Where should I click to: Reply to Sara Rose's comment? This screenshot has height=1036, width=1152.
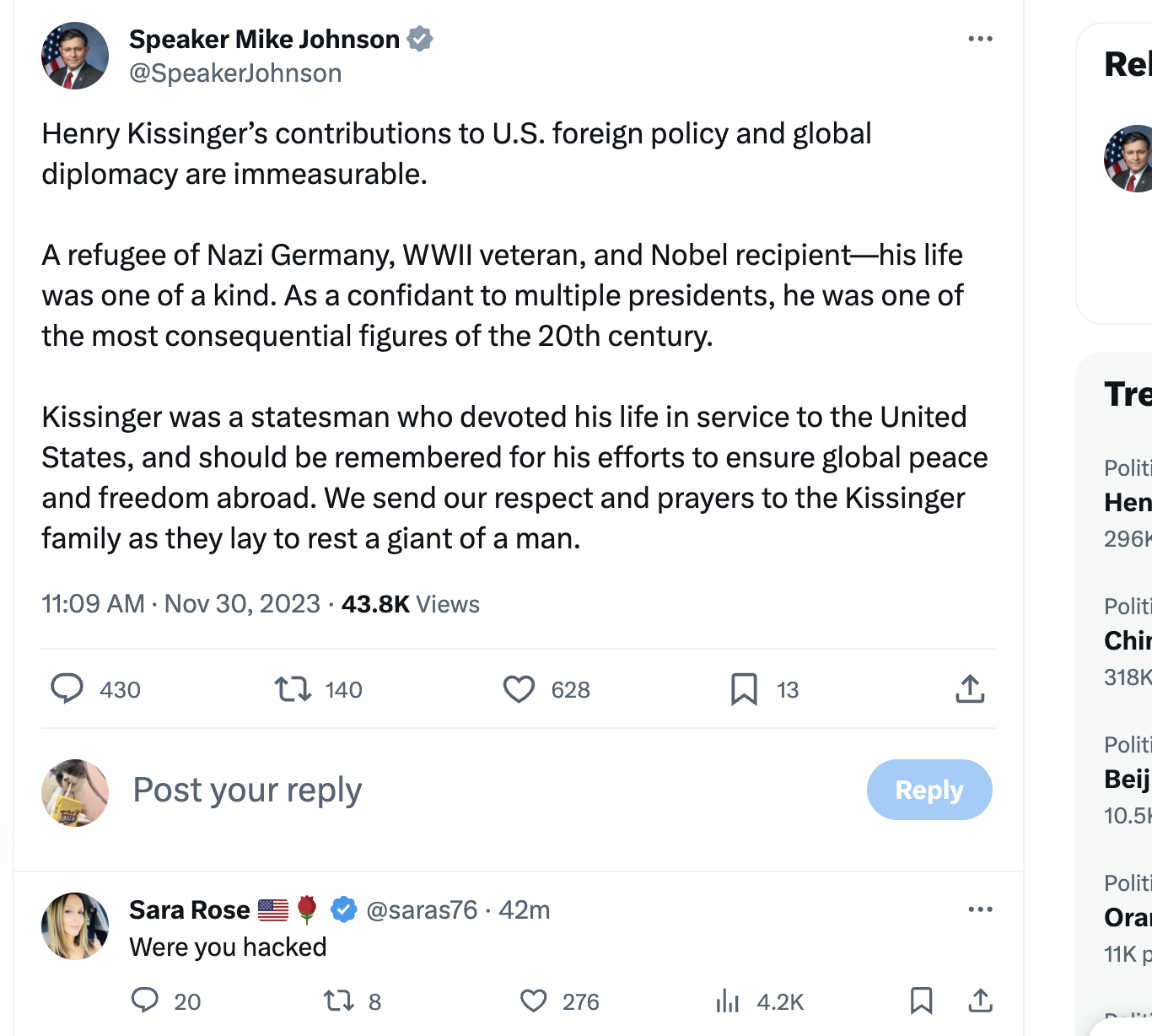pos(145,1001)
